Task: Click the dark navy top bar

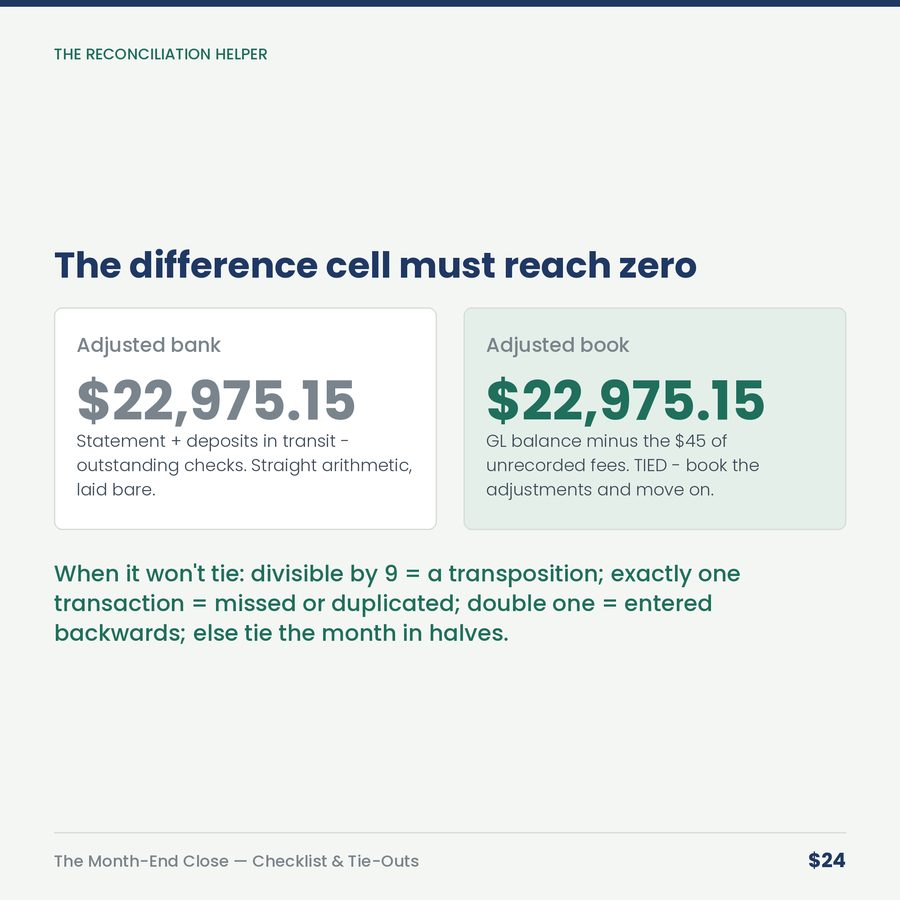Action: [x=450, y=3]
